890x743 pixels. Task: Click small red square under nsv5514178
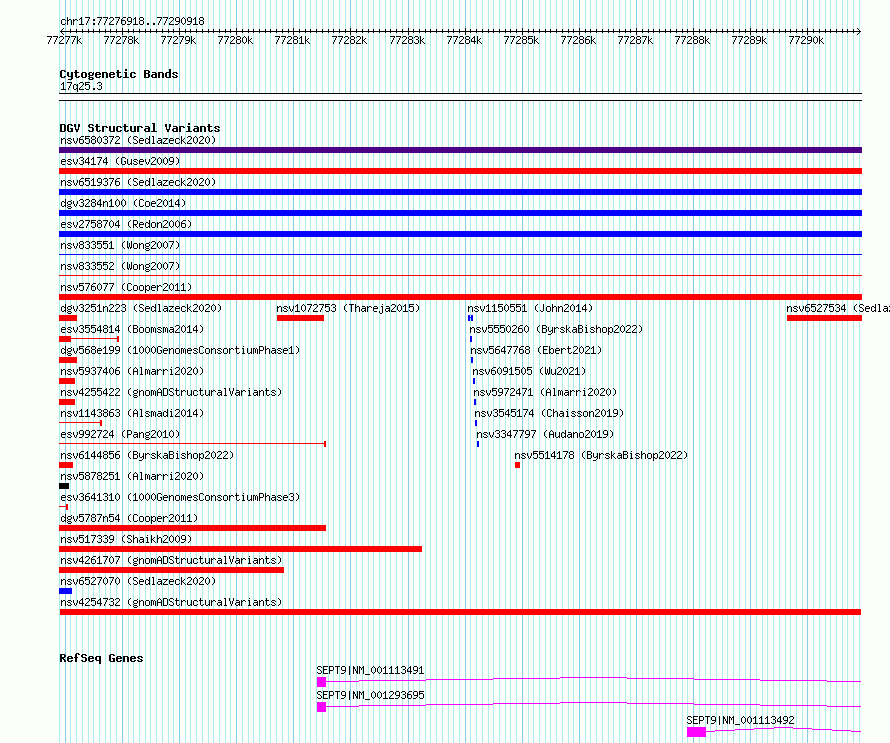tap(518, 465)
